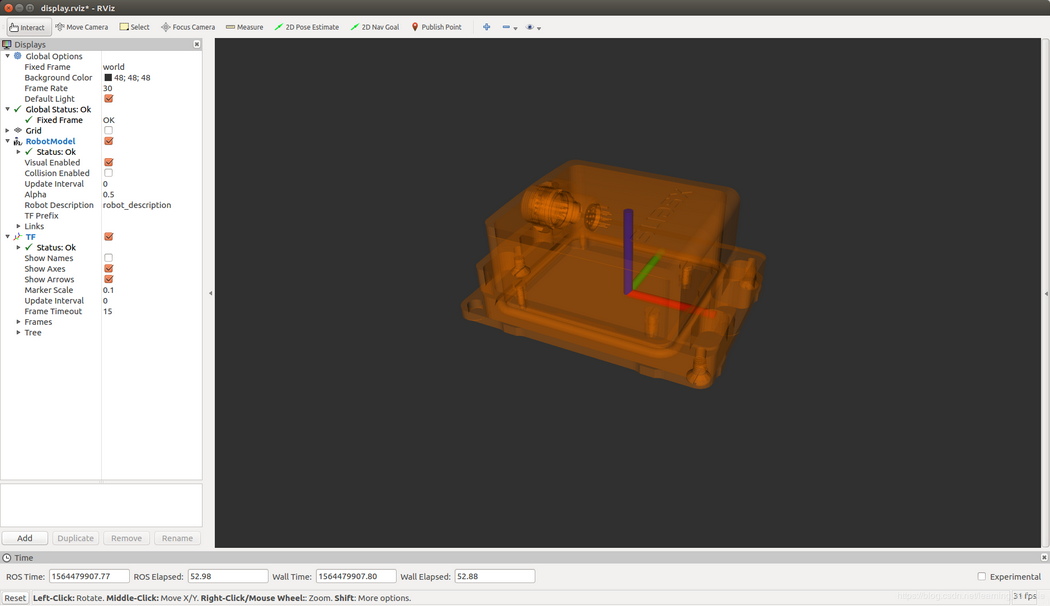The height and width of the screenshot is (606, 1050).
Task: Activate the Move Camera tool
Action: coord(82,27)
